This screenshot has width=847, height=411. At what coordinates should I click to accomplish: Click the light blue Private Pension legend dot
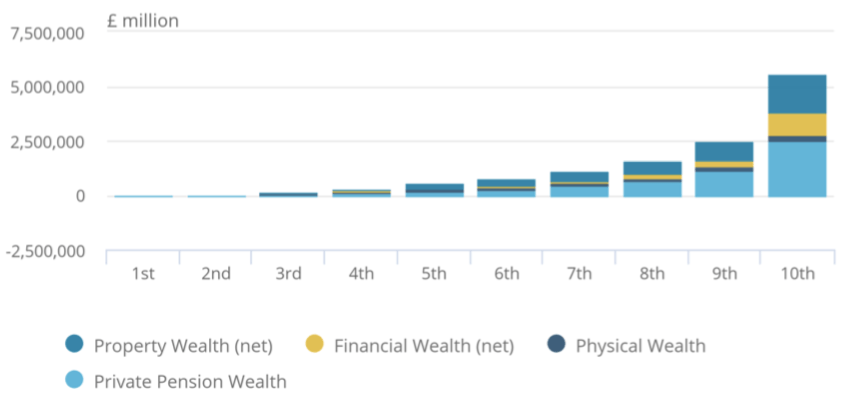pos(74,380)
